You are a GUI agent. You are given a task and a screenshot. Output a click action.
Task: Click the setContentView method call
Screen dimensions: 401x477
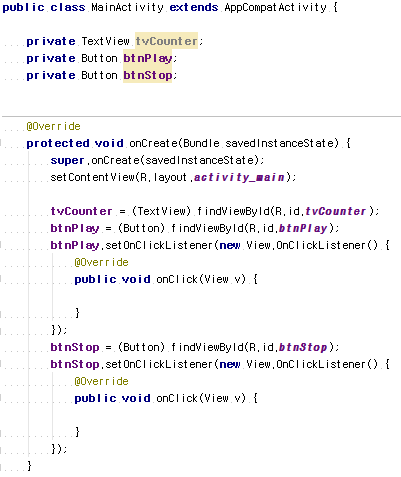click(x=92, y=177)
